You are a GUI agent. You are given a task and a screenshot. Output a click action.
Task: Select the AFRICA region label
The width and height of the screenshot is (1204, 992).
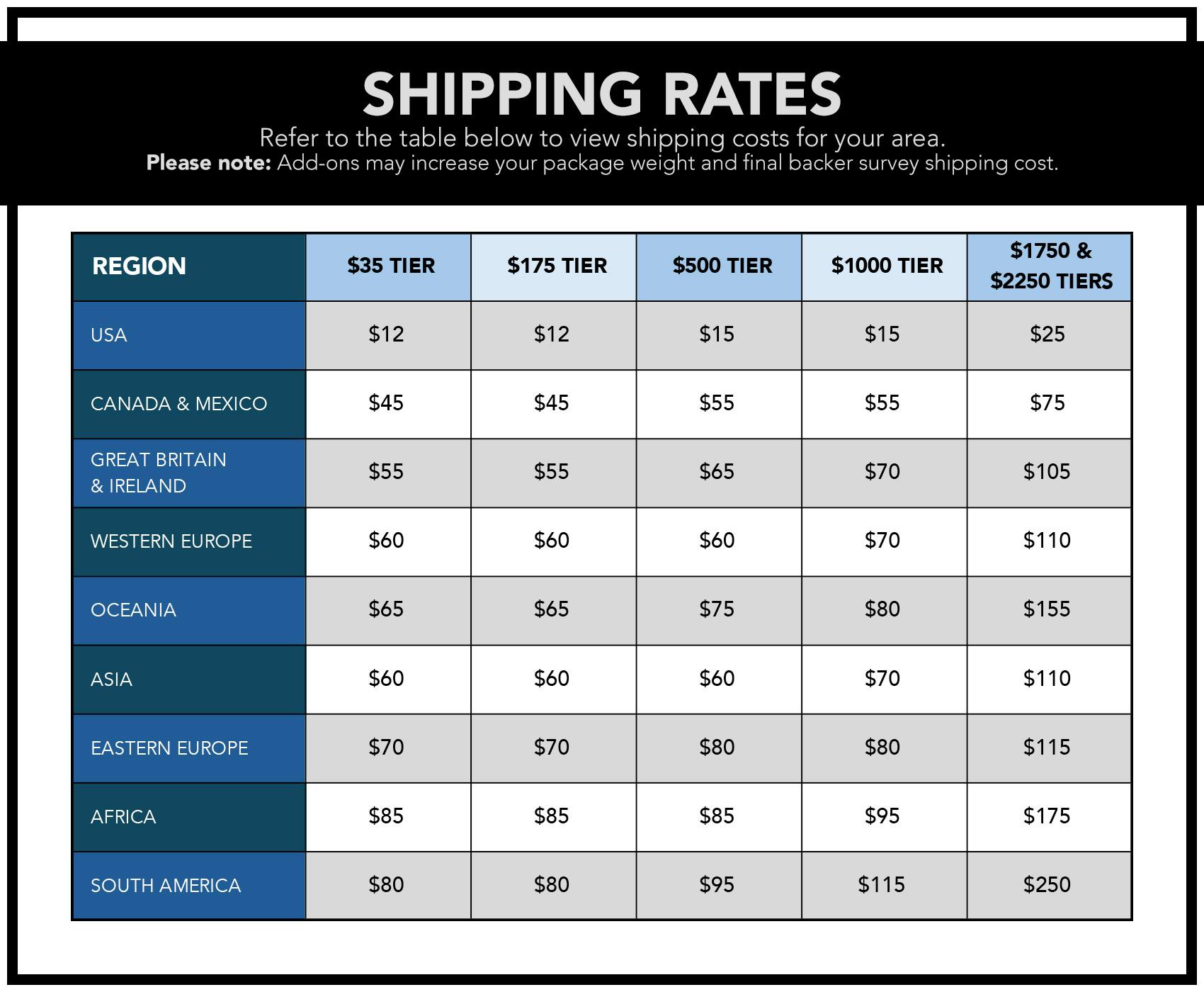(123, 817)
